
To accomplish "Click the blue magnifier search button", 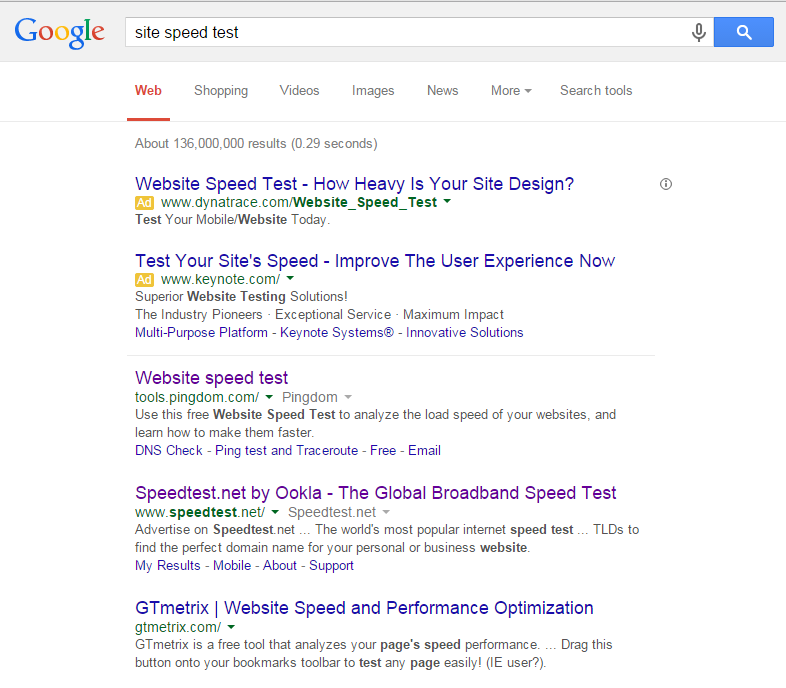I will pos(743,32).
